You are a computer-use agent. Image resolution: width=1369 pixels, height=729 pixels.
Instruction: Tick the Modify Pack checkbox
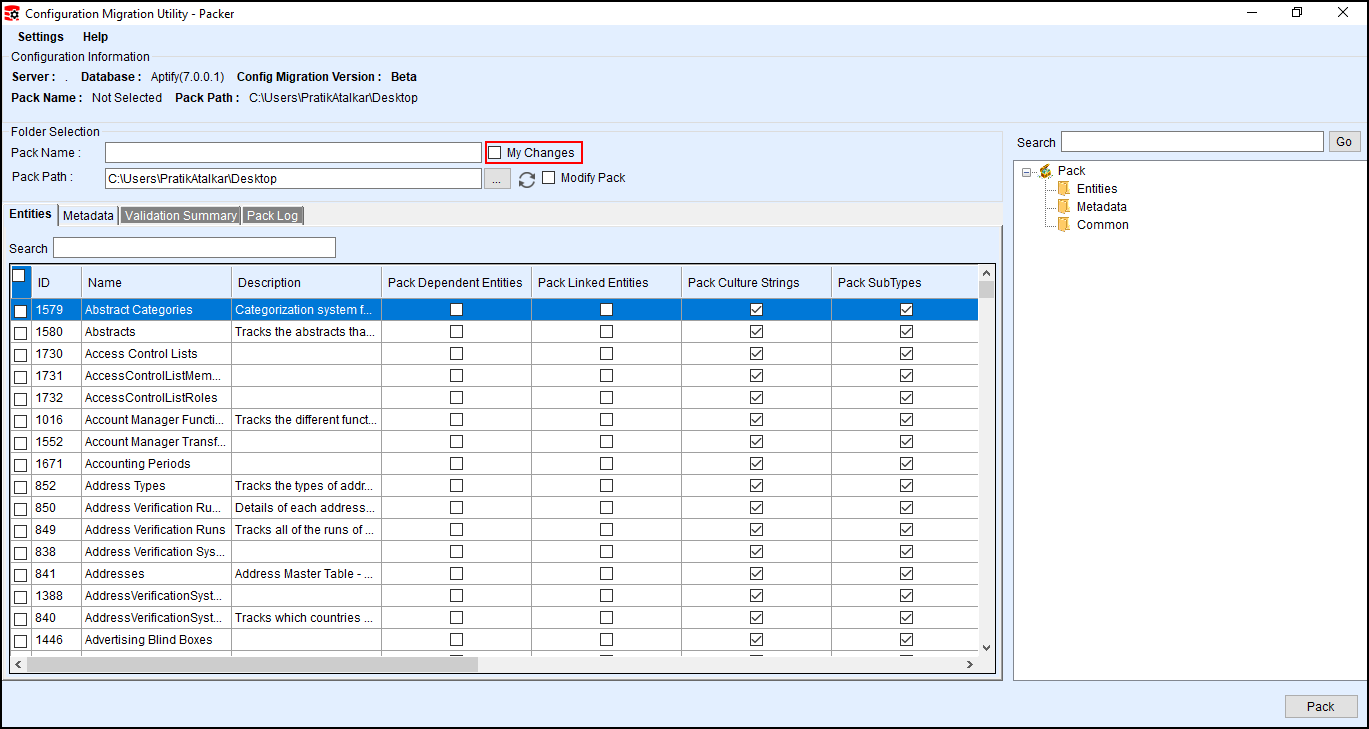tap(549, 178)
